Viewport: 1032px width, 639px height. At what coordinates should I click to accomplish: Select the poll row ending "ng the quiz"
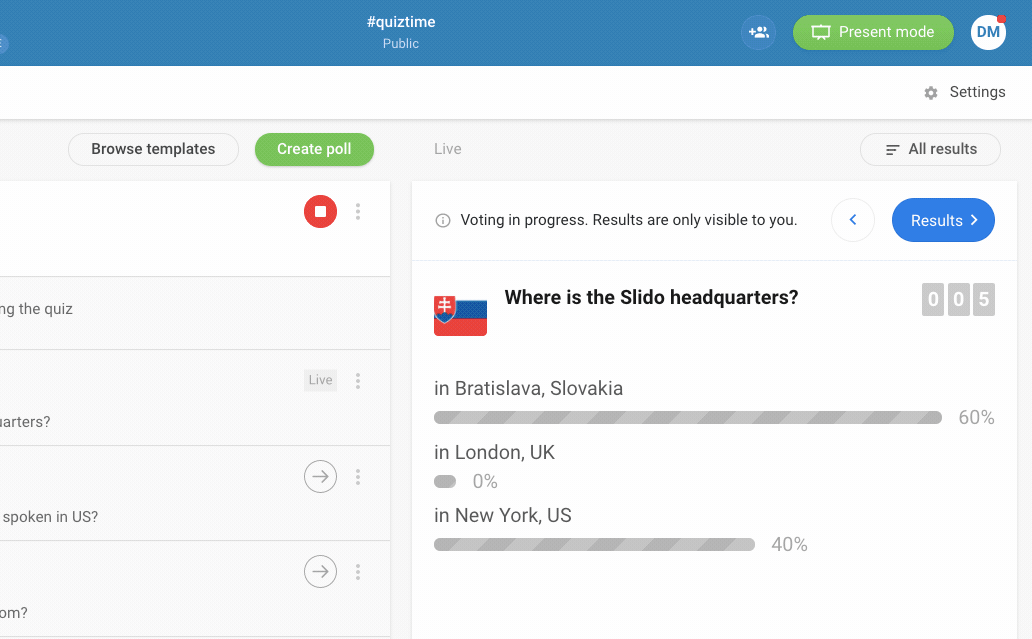[195, 313]
